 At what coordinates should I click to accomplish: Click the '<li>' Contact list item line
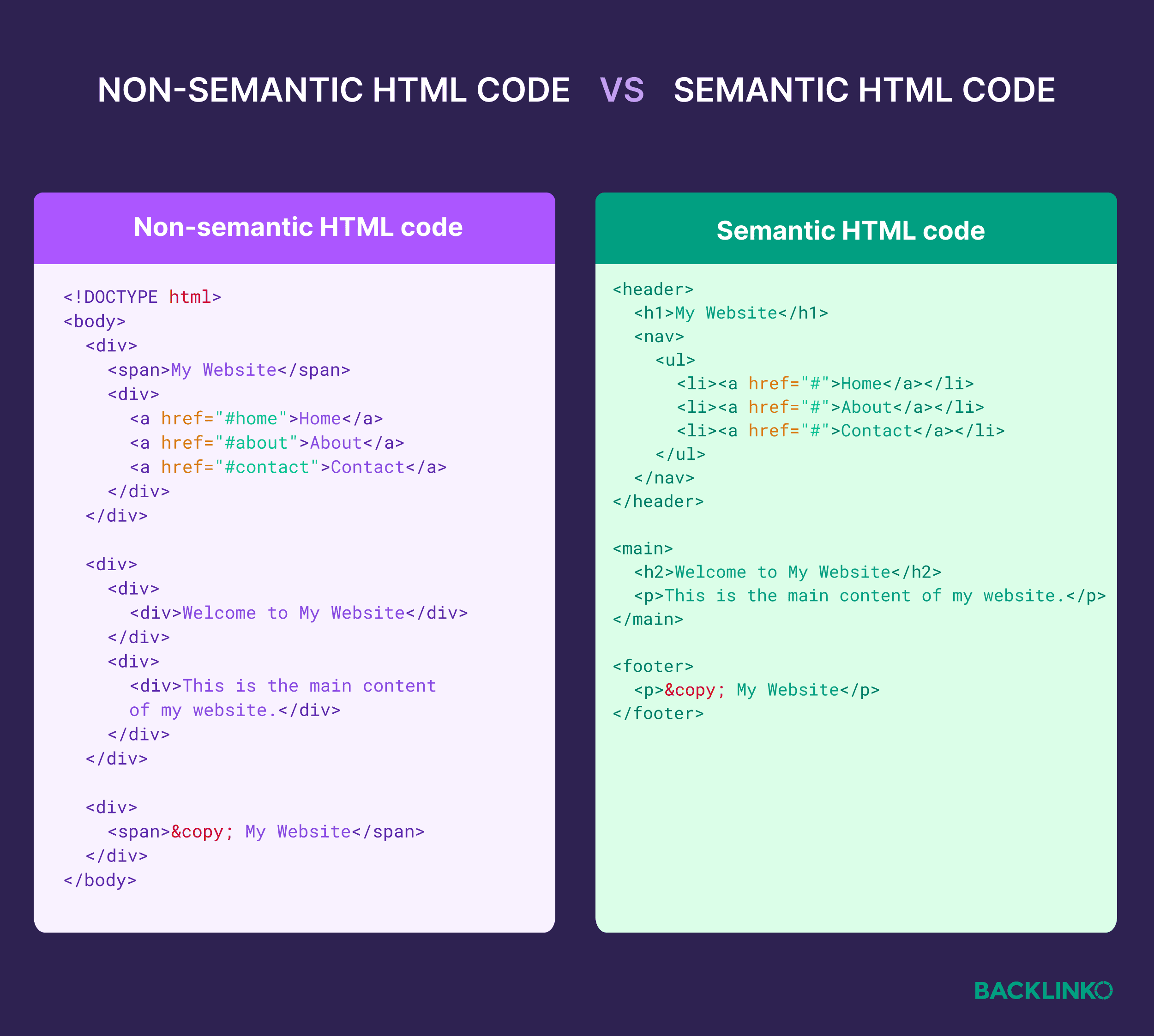point(841,431)
